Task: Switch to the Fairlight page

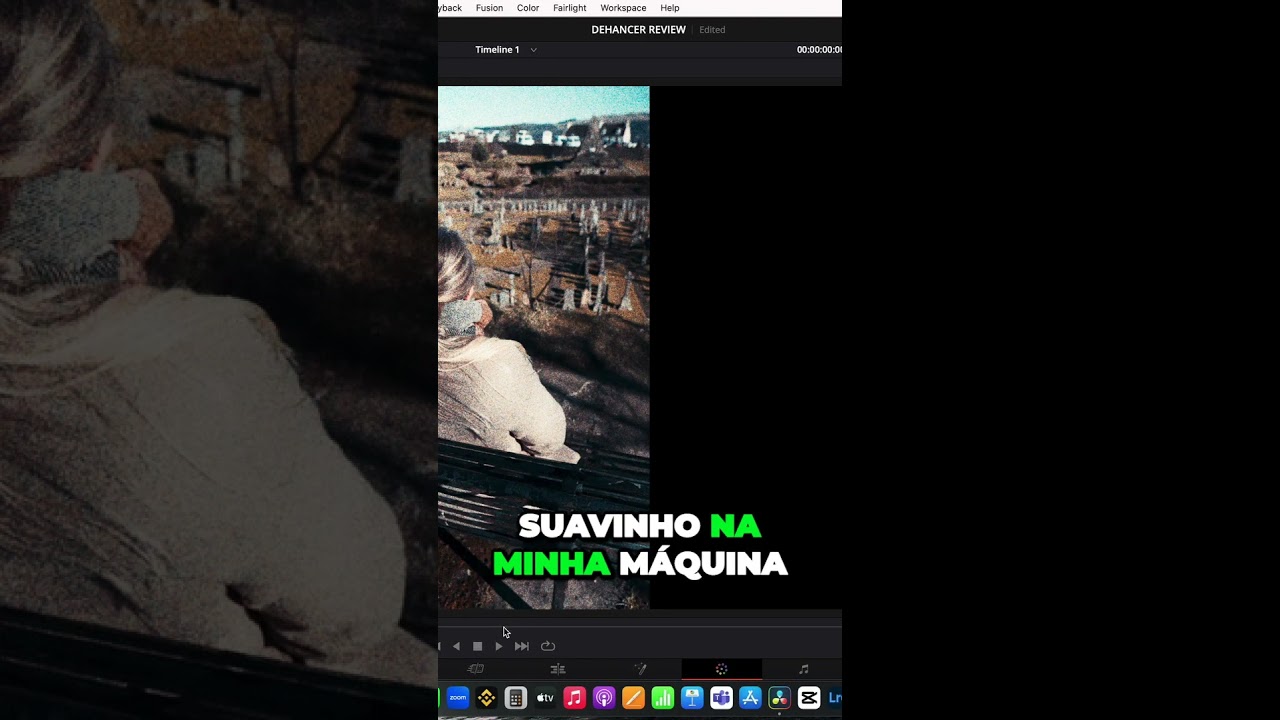Action: [803, 669]
